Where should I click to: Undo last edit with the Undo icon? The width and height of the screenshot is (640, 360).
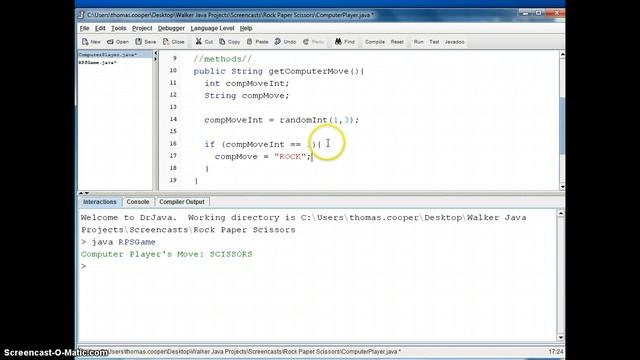coord(278,42)
